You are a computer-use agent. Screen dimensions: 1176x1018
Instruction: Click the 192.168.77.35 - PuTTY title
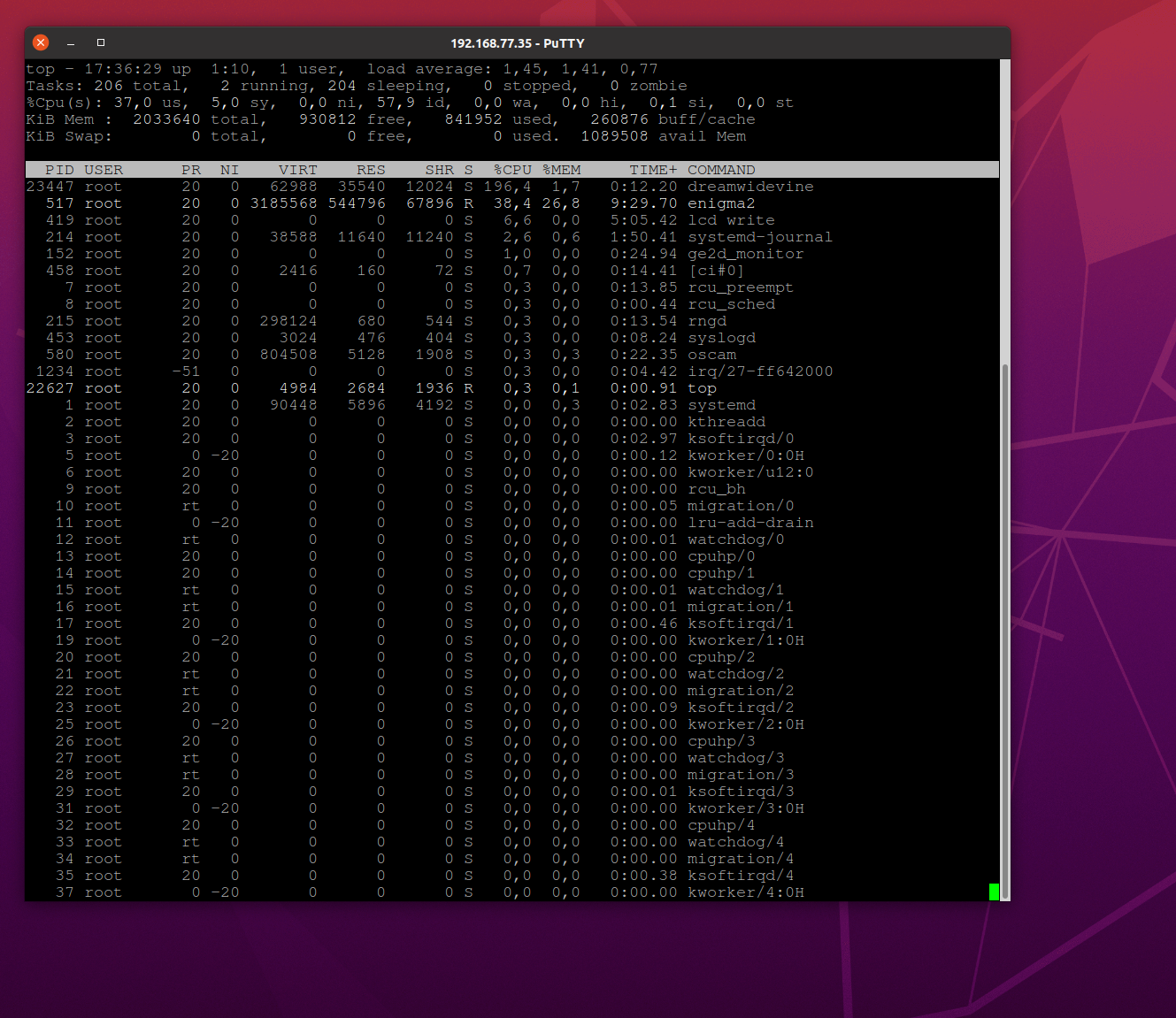517,43
